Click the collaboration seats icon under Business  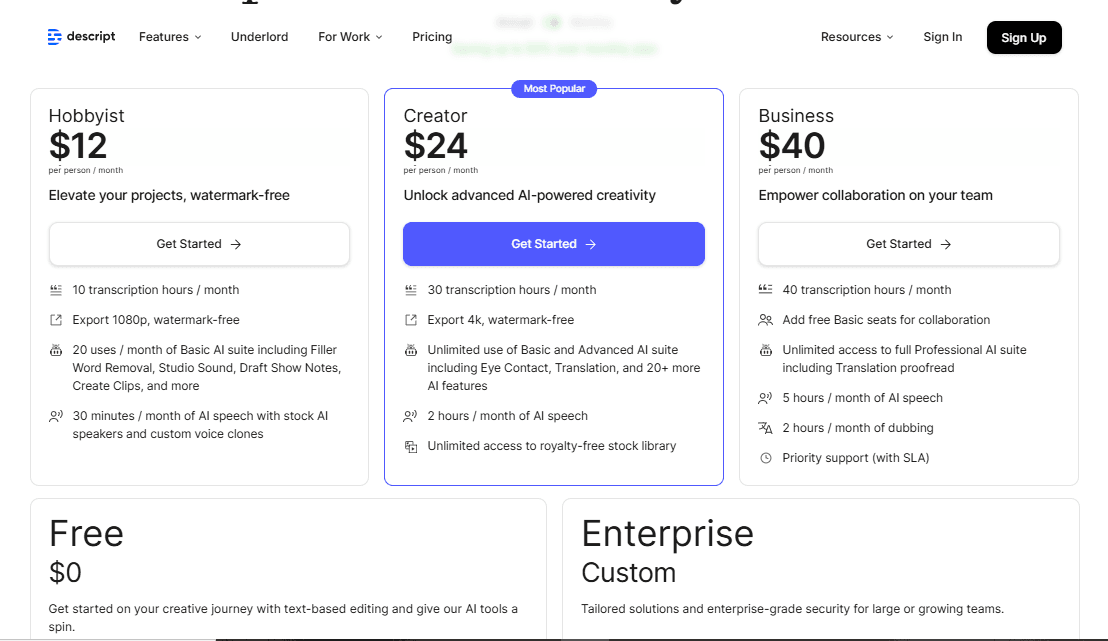coord(766,319)
